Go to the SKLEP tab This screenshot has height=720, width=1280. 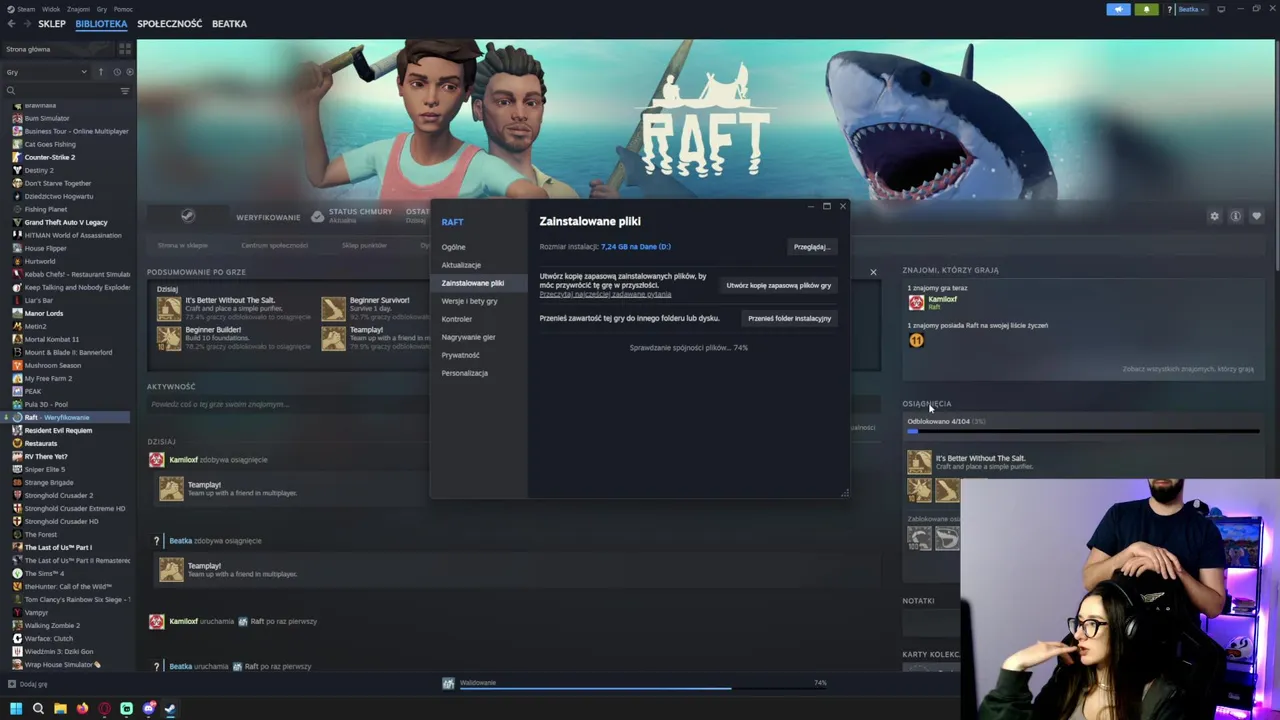52,23
